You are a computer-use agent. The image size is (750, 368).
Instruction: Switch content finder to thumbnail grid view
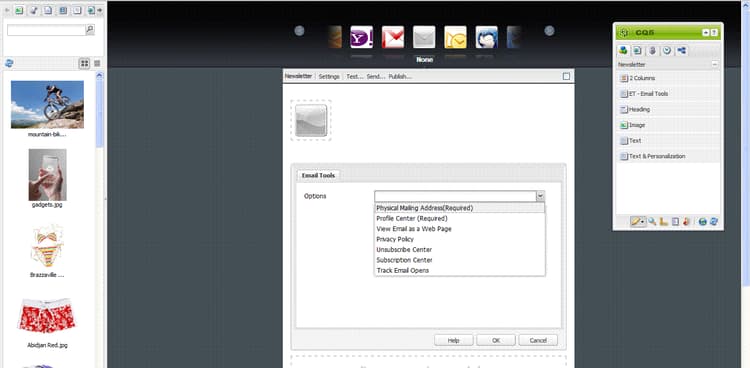pyautogui.click(x=84, y=63)
